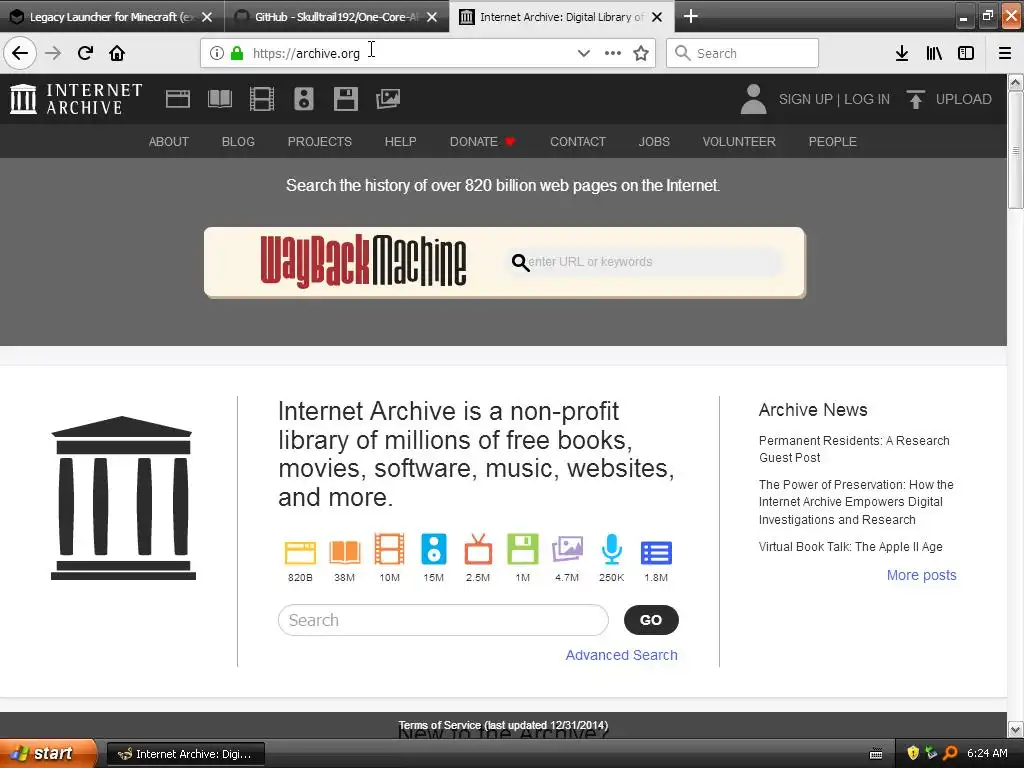Open the 2.5M TV collection icon
The width and height of the screenshot is (1024, 768).
tap(478, 549)
